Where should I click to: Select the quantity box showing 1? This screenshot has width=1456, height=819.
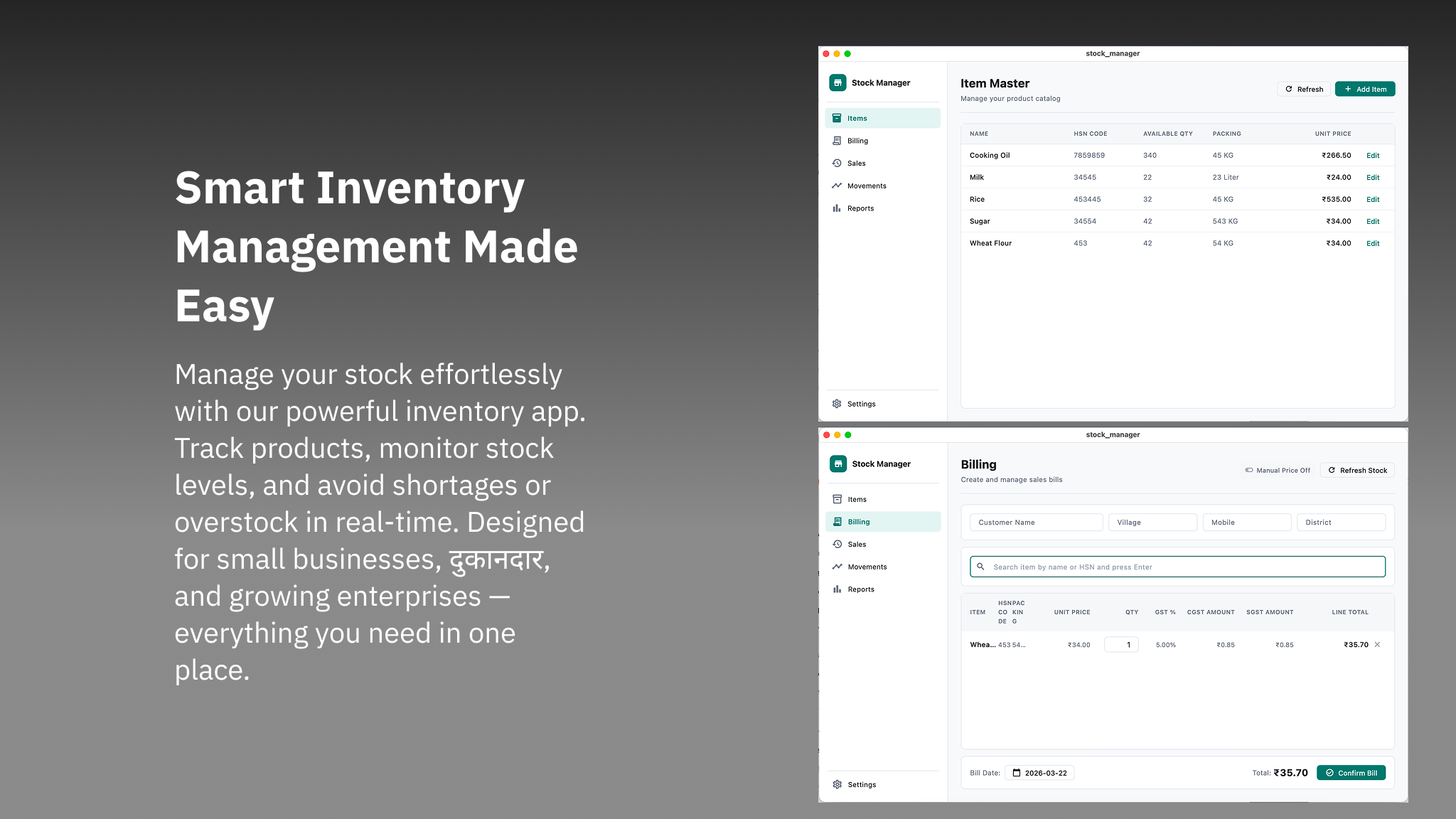[1121, 644]
